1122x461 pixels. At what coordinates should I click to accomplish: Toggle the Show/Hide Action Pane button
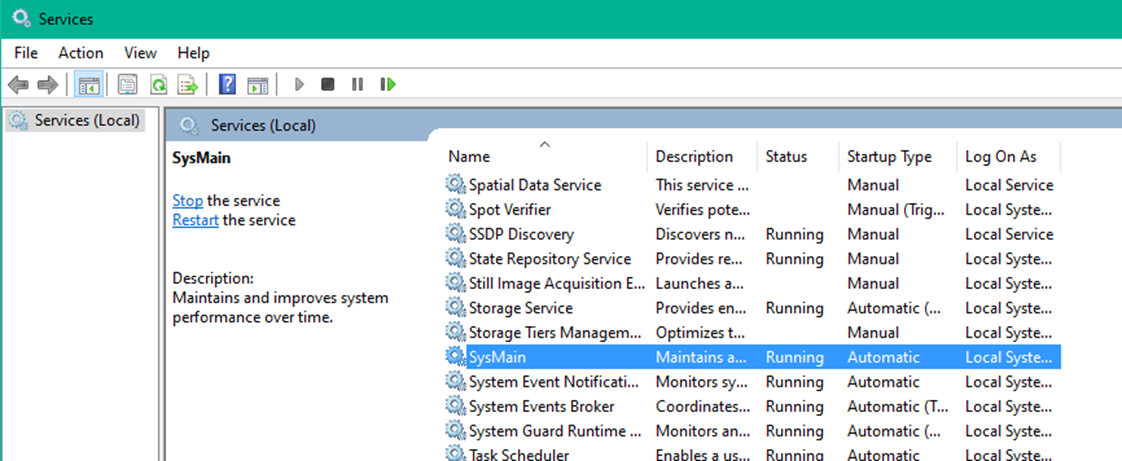click(x=257, y=85)
